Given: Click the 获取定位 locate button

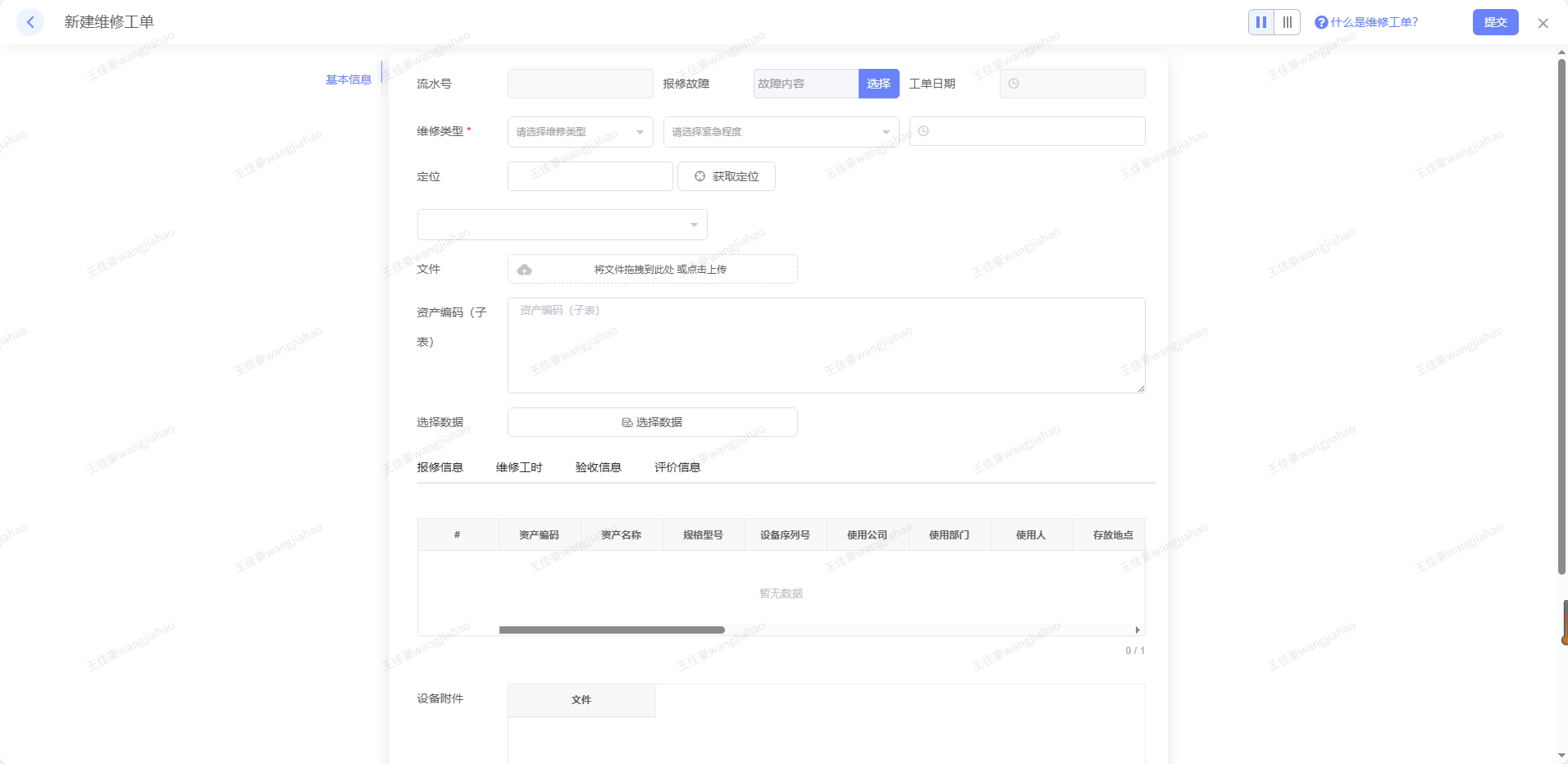Looking at the screenshot, I should pyautogui.click(x=727, y=176).
